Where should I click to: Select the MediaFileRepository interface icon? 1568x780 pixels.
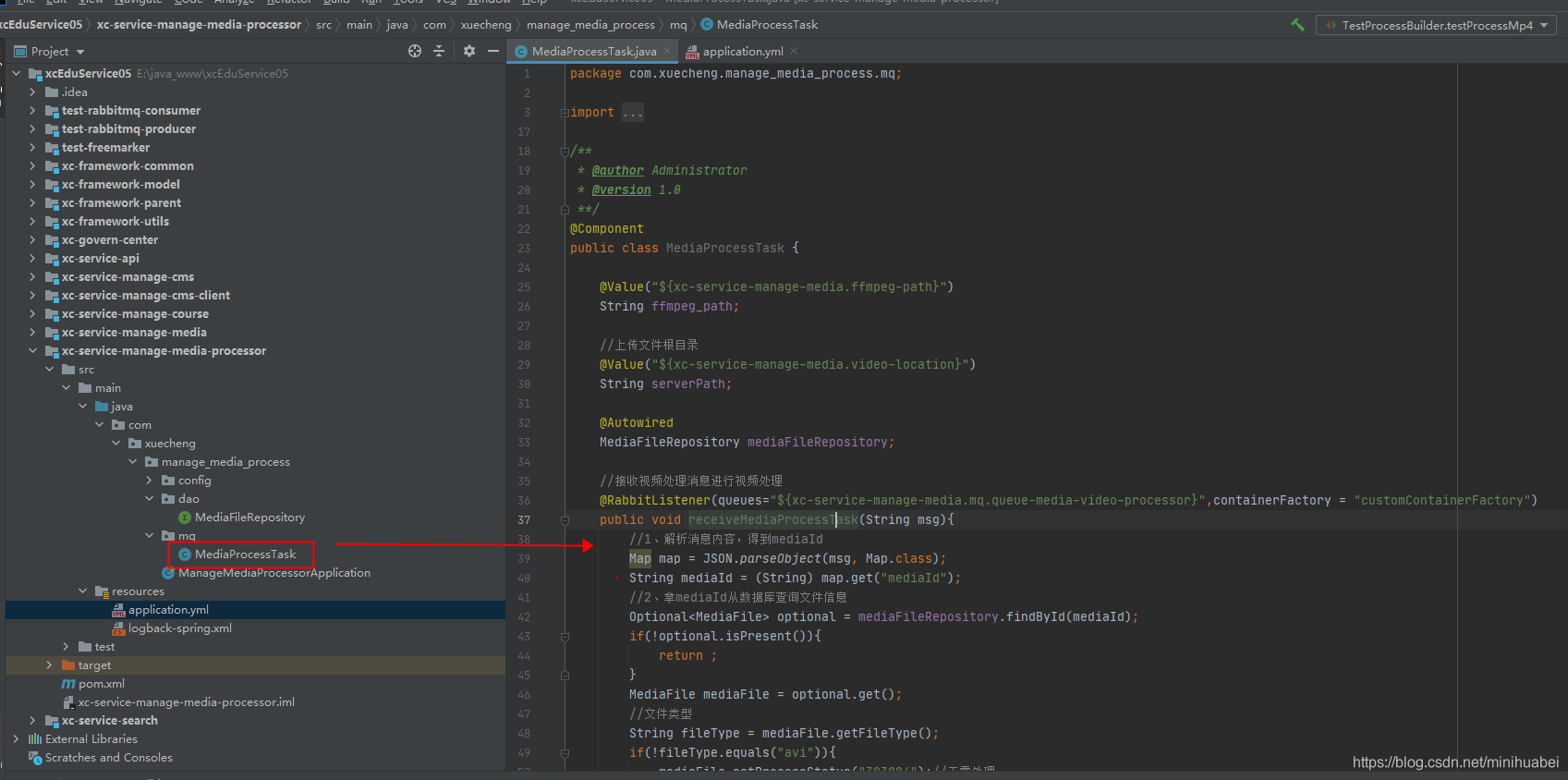pyautogui.click(x=185, y=518)
